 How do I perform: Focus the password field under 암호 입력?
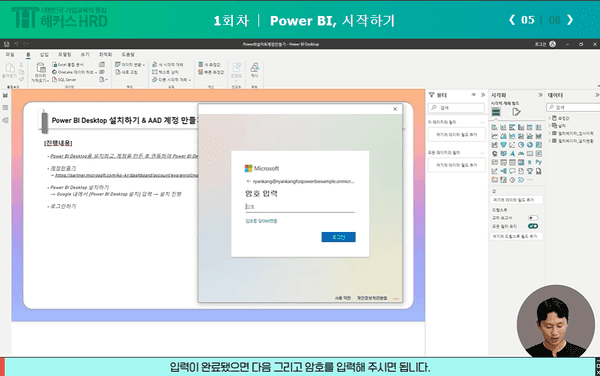(300, 207)
